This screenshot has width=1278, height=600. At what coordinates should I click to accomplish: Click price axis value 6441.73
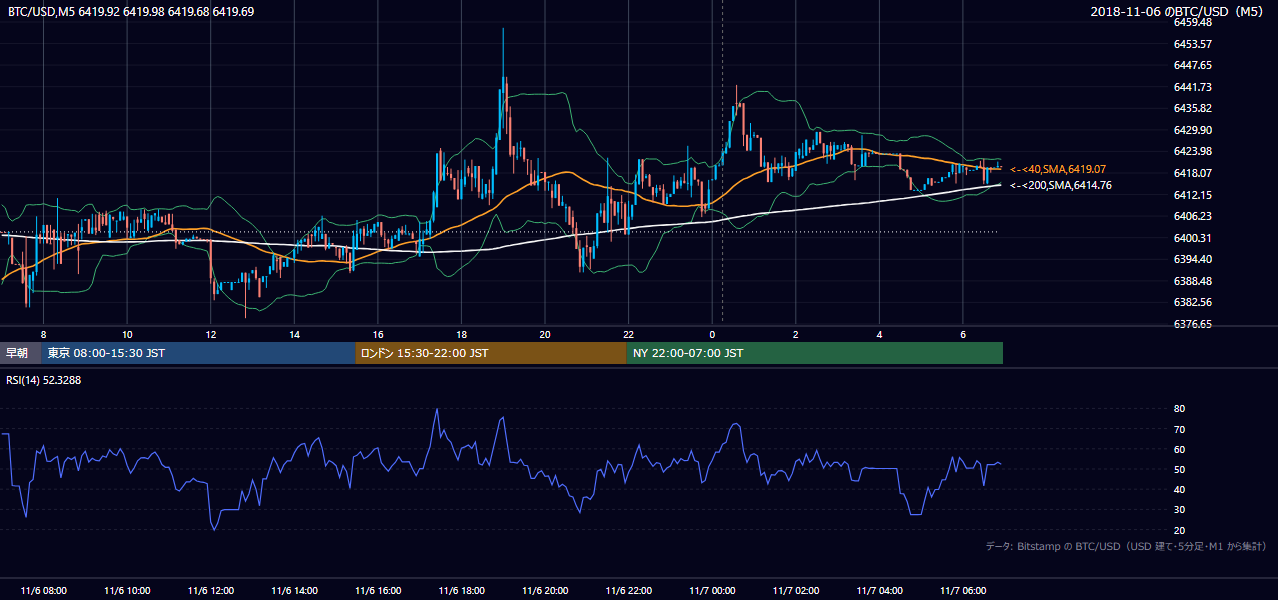1192,87
